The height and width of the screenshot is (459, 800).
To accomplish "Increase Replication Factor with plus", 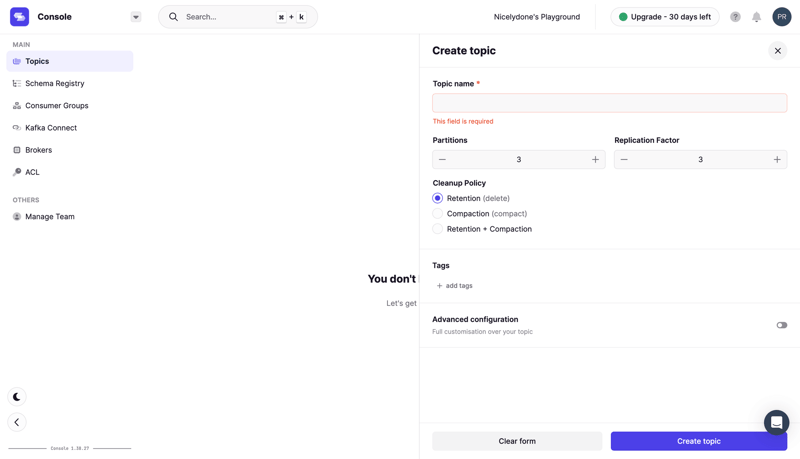I will coord(777,160).
